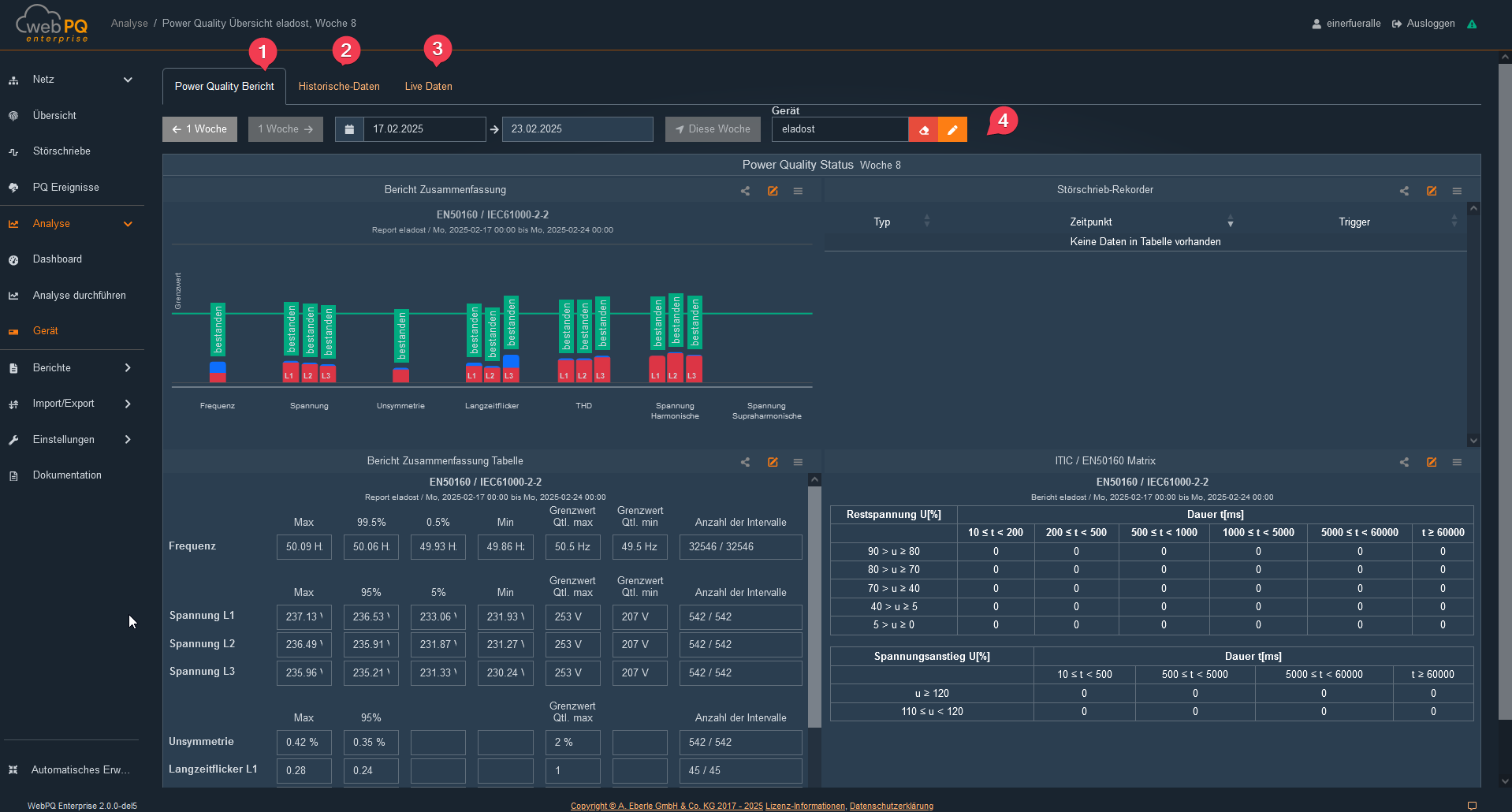Sort the table by the Zeitpunkt column
The image size is (1512, 812).
pyautogui.click(x=1230, y=222)
